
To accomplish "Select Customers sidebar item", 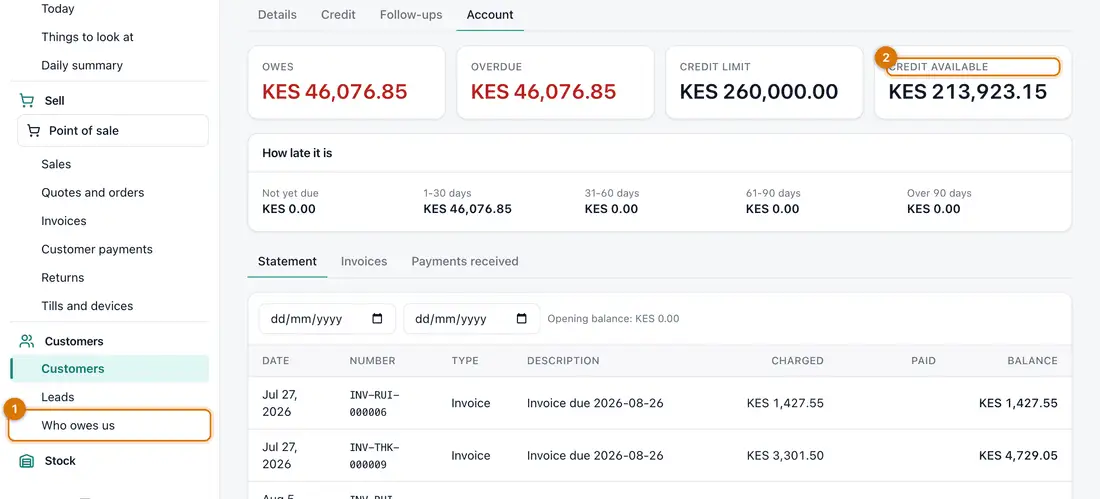I will pos(109,368).
